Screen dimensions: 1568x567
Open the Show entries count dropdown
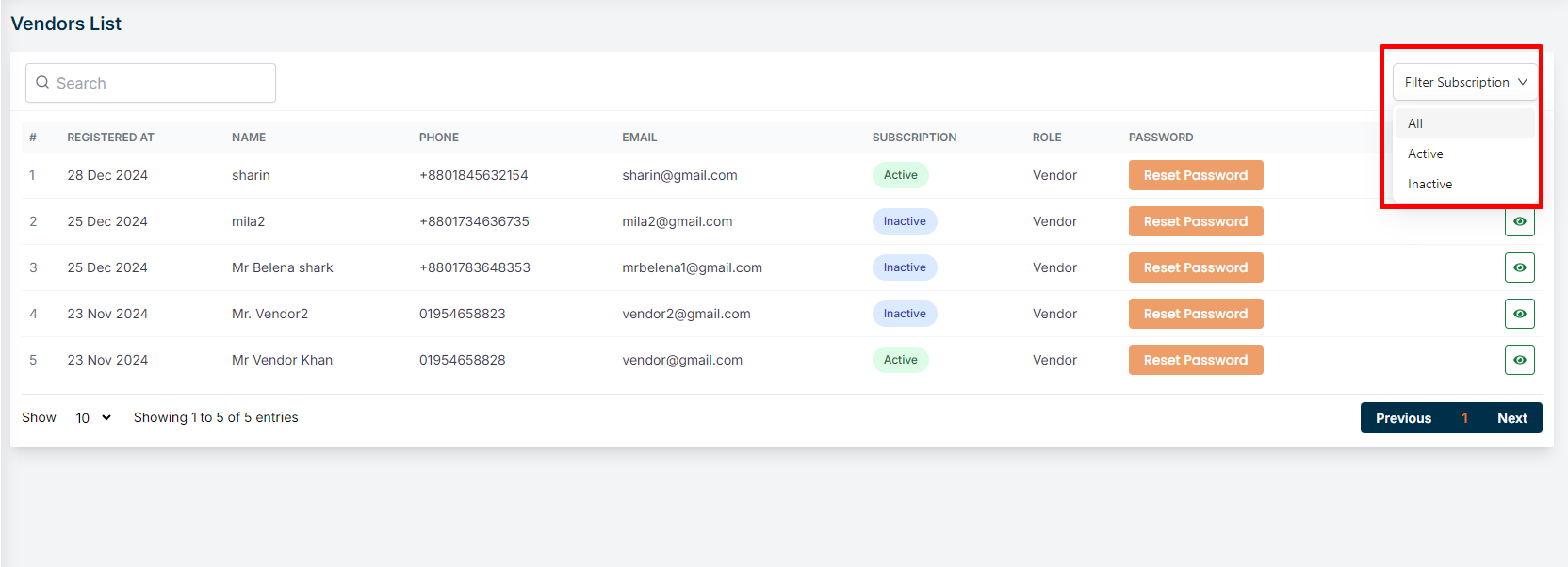click(93, 418)
